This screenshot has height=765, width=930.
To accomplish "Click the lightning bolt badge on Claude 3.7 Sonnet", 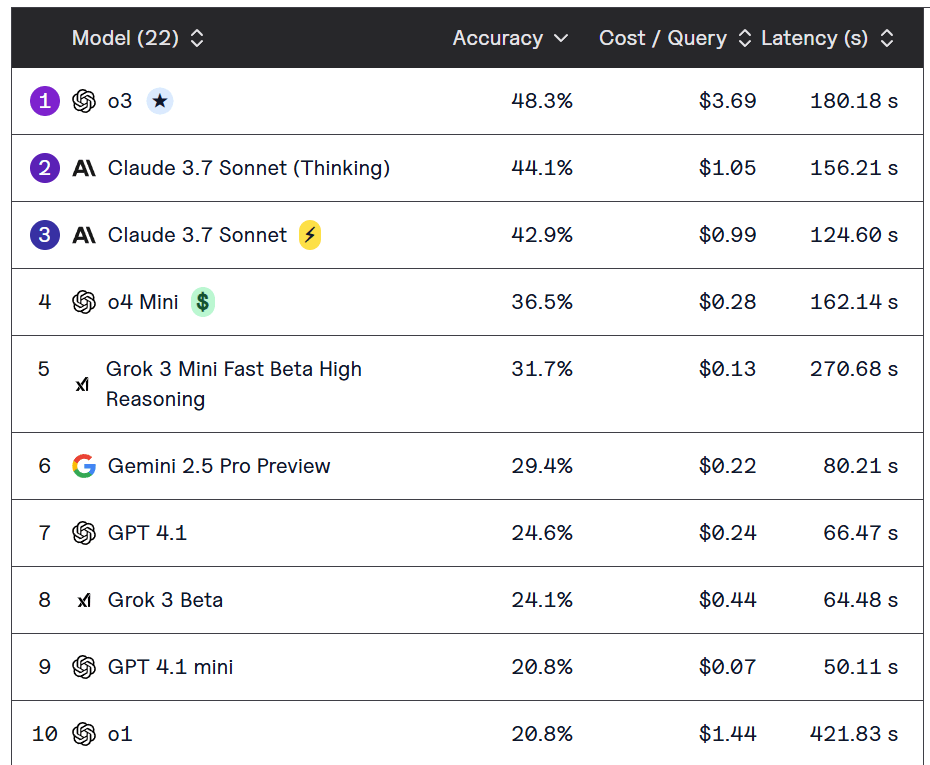I will [x=310, y=235].
